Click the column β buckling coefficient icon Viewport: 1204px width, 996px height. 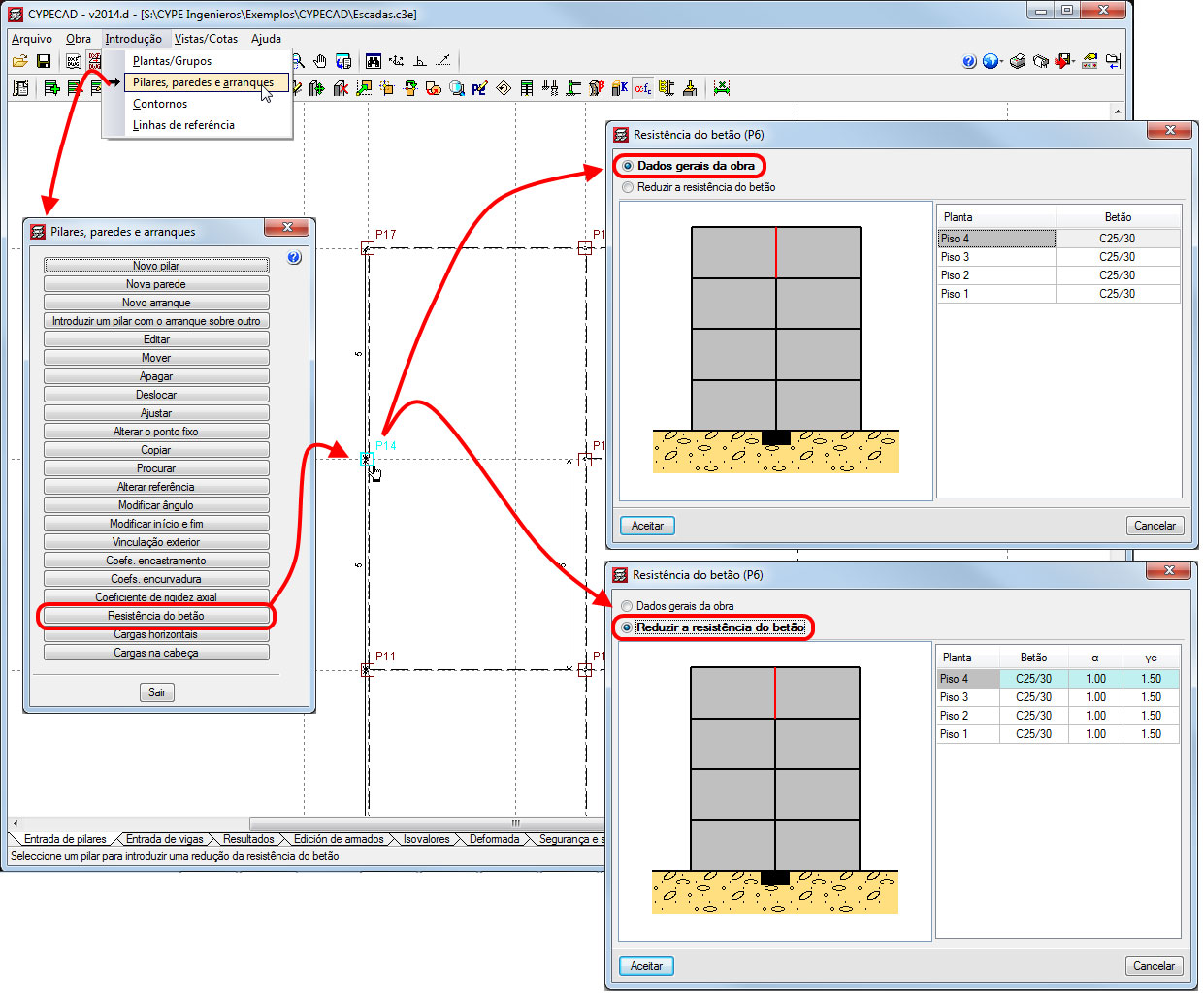point(597,88)
